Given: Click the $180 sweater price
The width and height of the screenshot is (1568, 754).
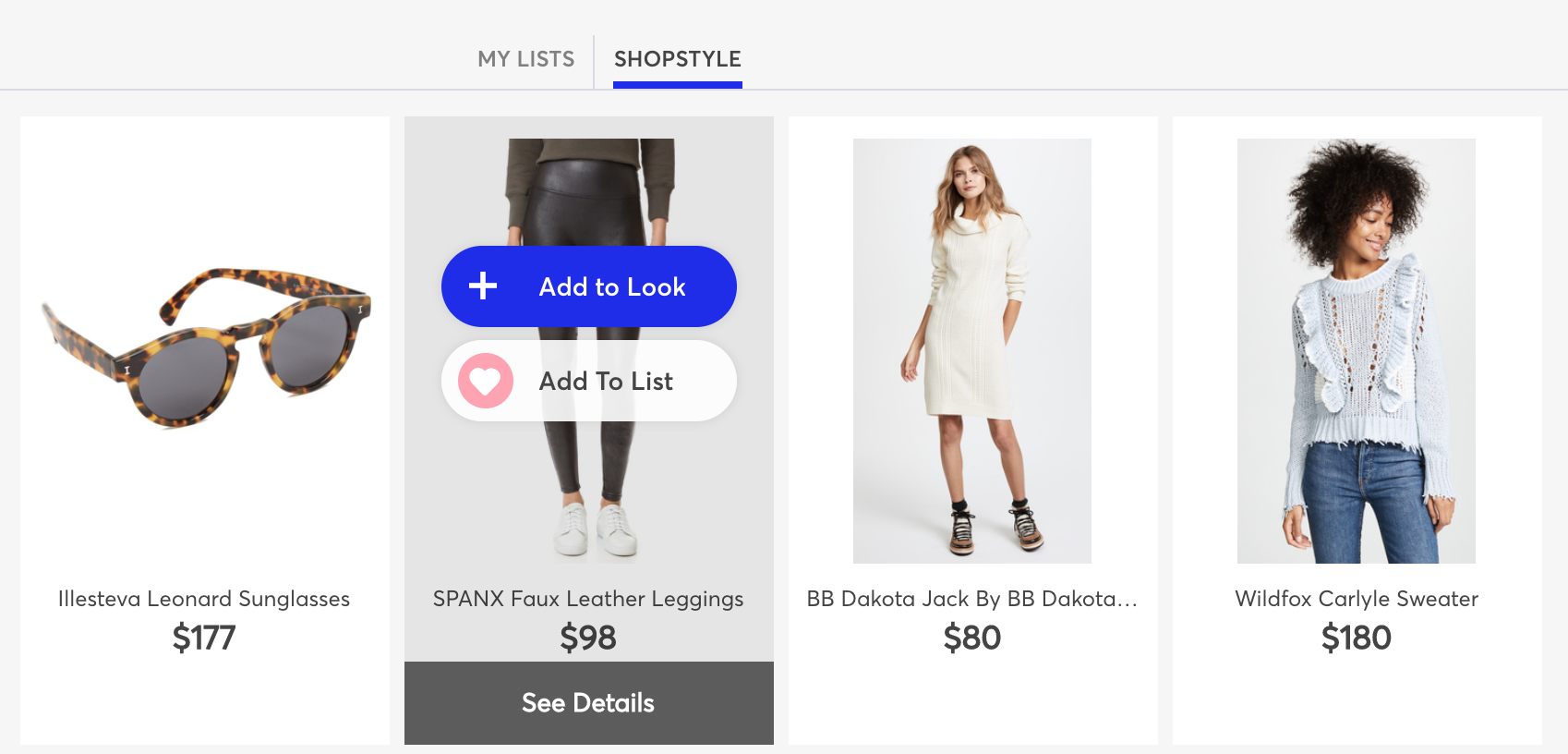Looking at the screenshot, I should click(1356, 638).
